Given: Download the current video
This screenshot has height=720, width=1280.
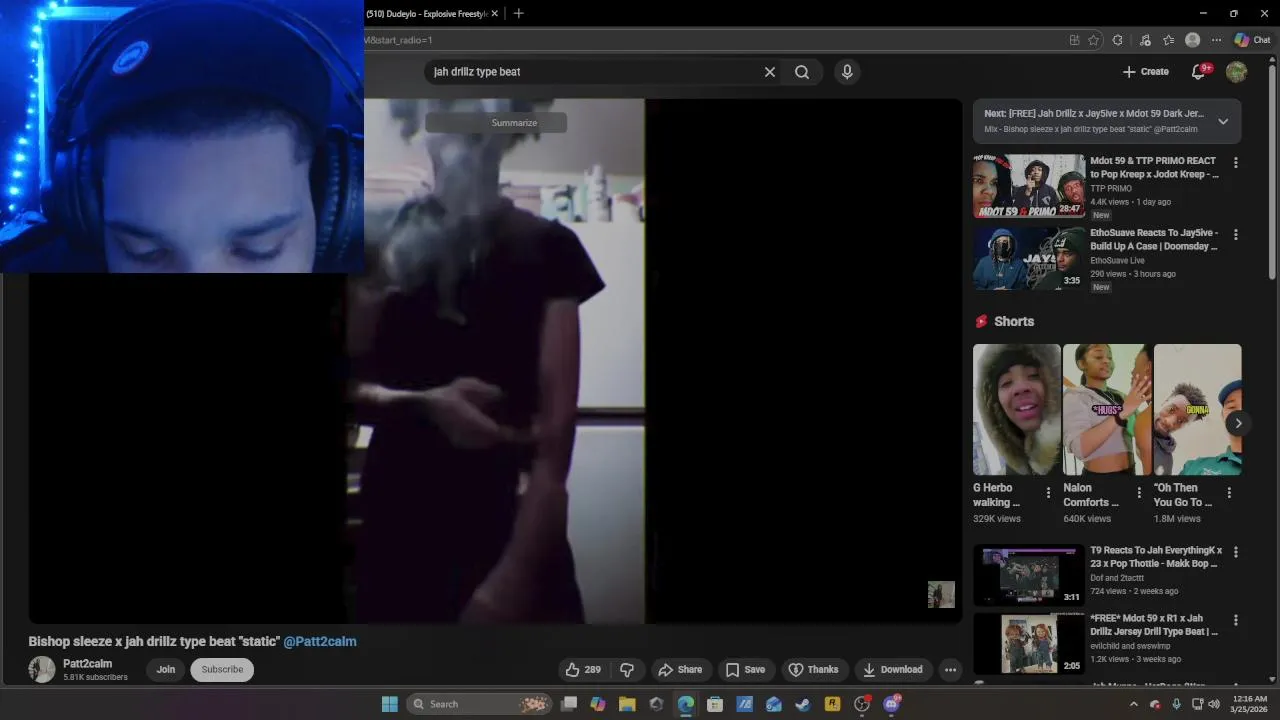Looking at the screenshot, I should 893,670.
